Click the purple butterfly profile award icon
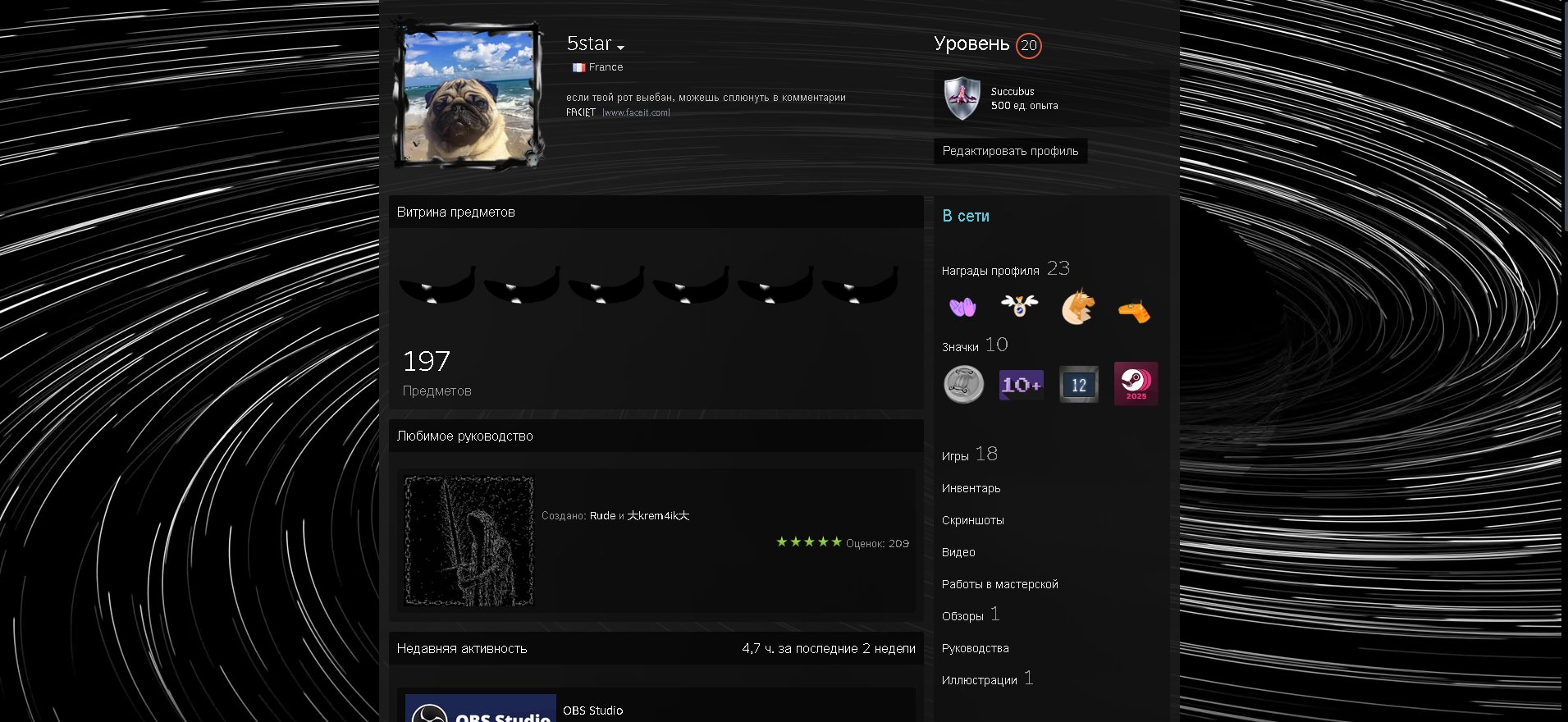The width and height of the screenshot is (1568, 722). pyautogui.click(x=962, y=308)
